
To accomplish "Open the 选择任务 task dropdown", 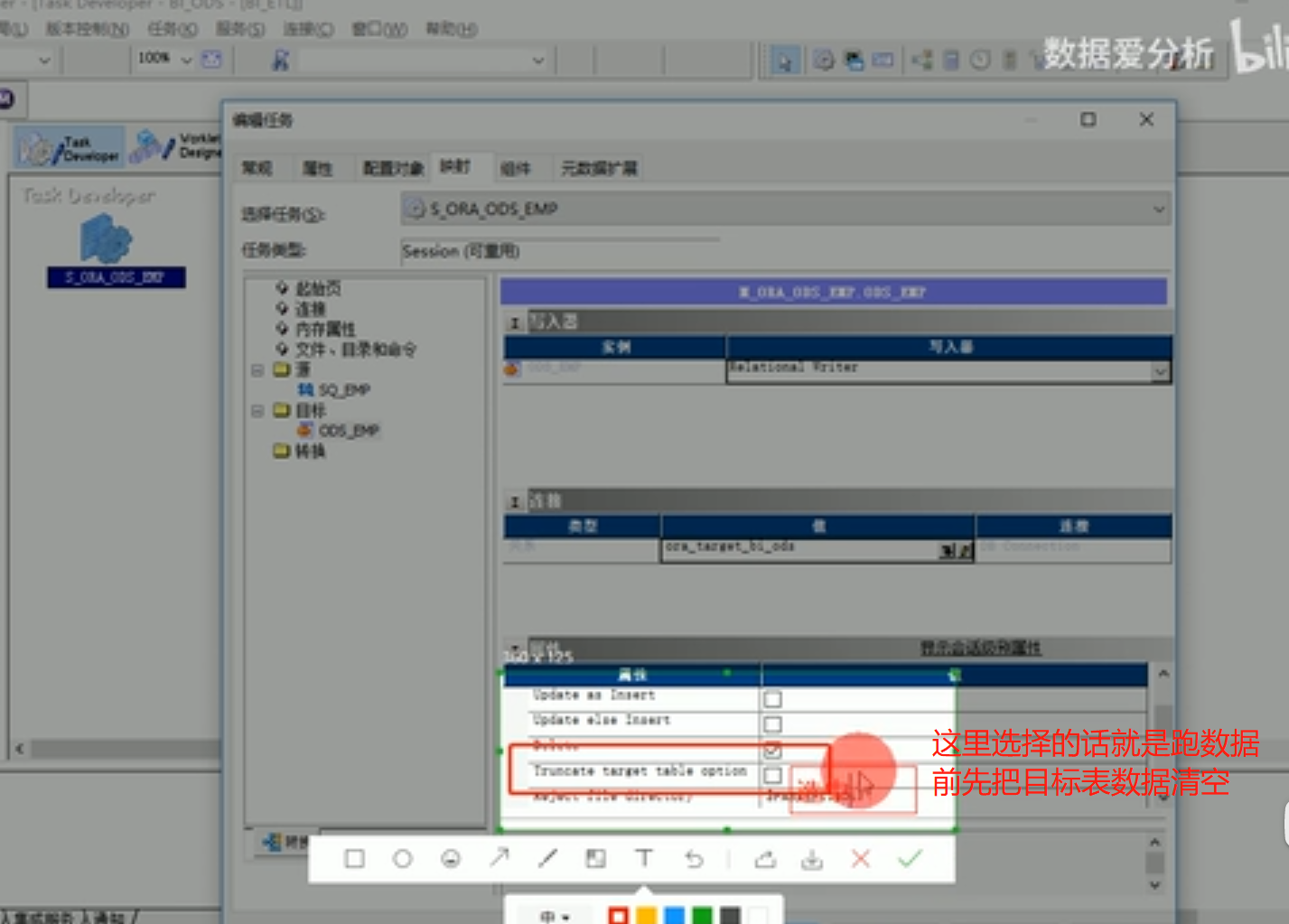I will pos(1159,209).
